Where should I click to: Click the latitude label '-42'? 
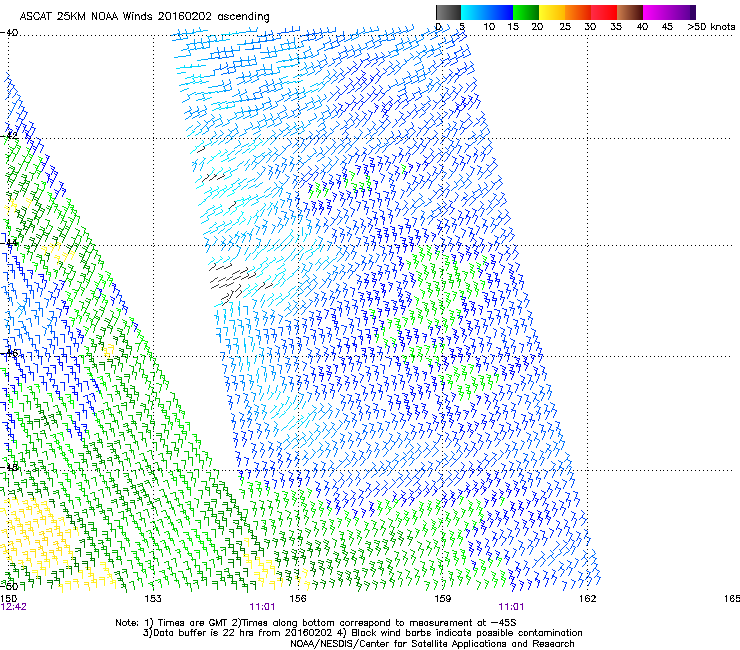click(9, 136)
